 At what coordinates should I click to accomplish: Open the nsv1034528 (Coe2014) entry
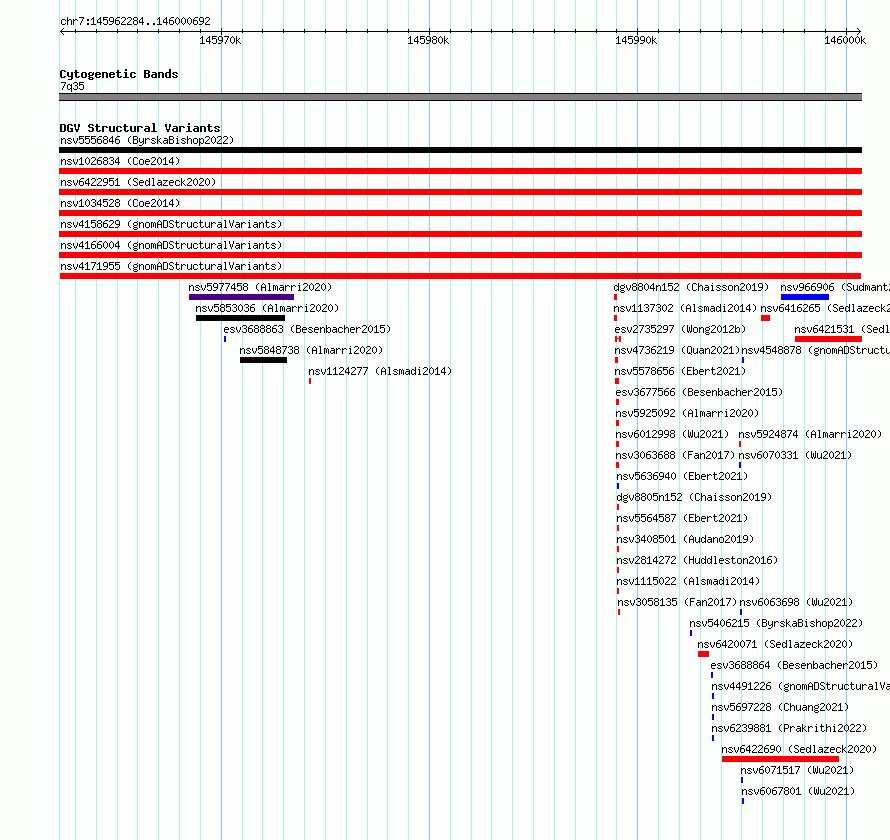click(x=120, y=203)
